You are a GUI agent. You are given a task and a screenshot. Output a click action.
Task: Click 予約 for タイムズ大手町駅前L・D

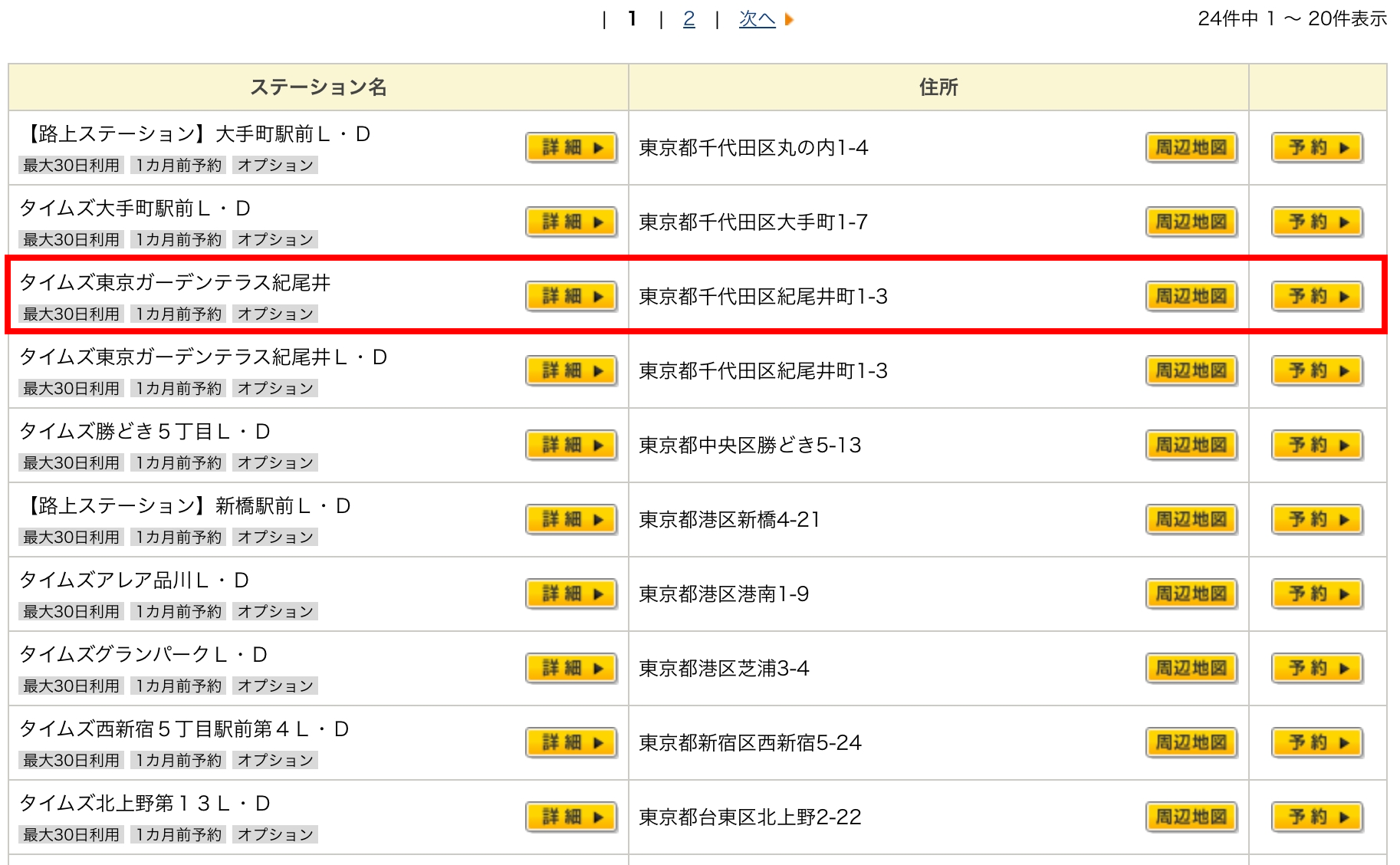coord(1317,222)
